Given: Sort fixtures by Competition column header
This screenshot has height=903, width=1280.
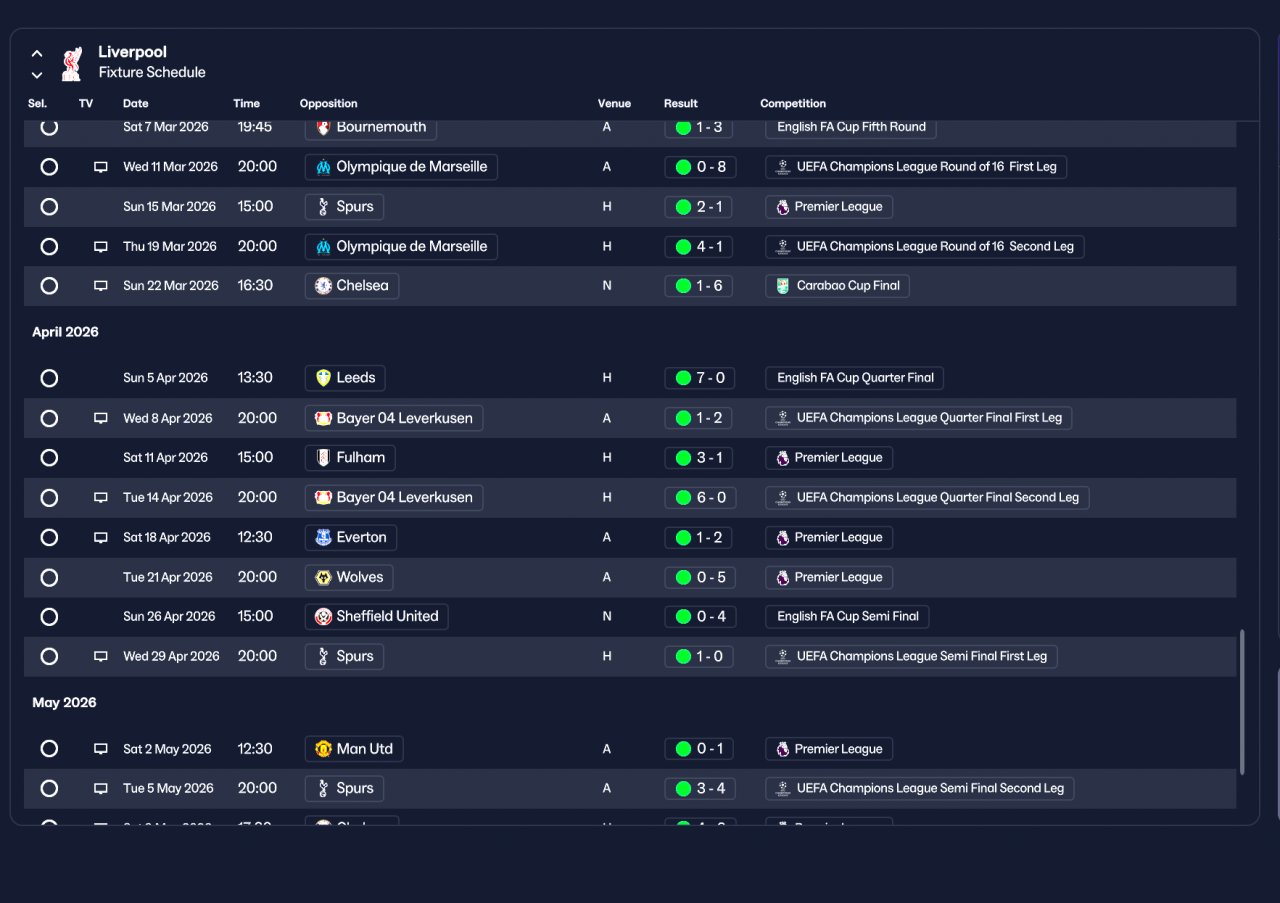Looking at the screenshot, I should pyautogui.click(x=793, y=104).
